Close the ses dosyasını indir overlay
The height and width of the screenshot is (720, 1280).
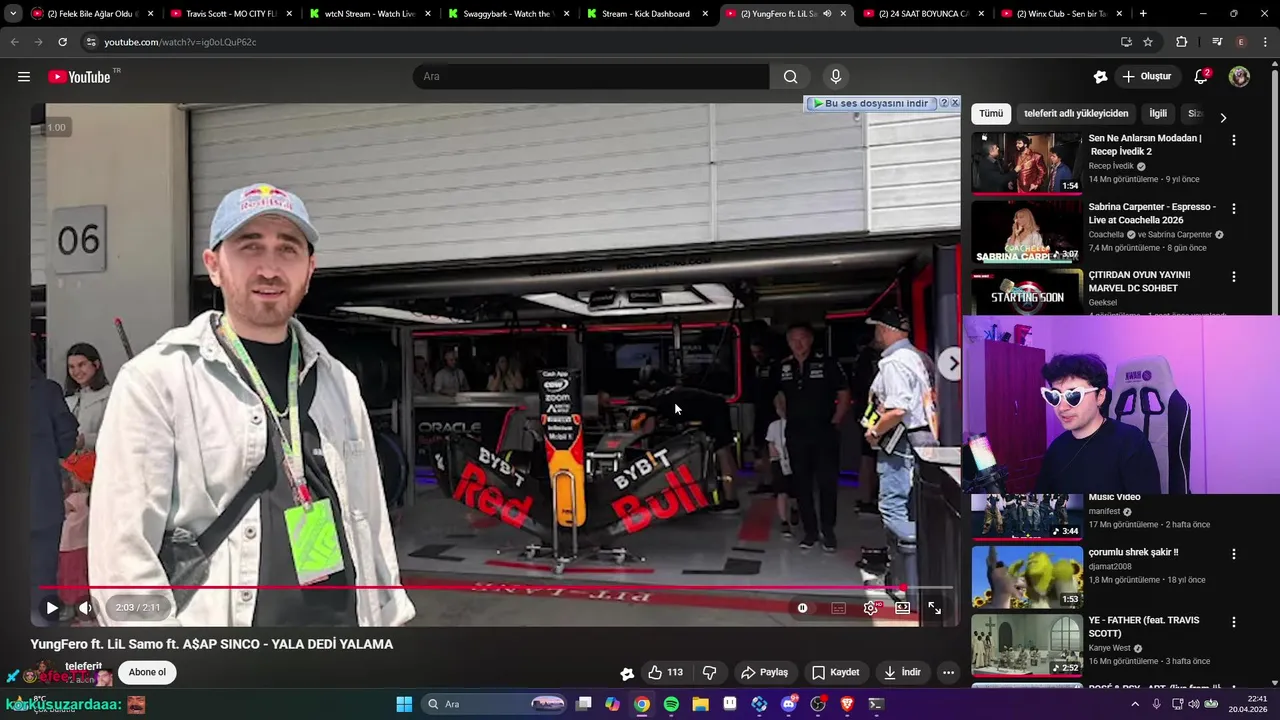click(955, 103)
